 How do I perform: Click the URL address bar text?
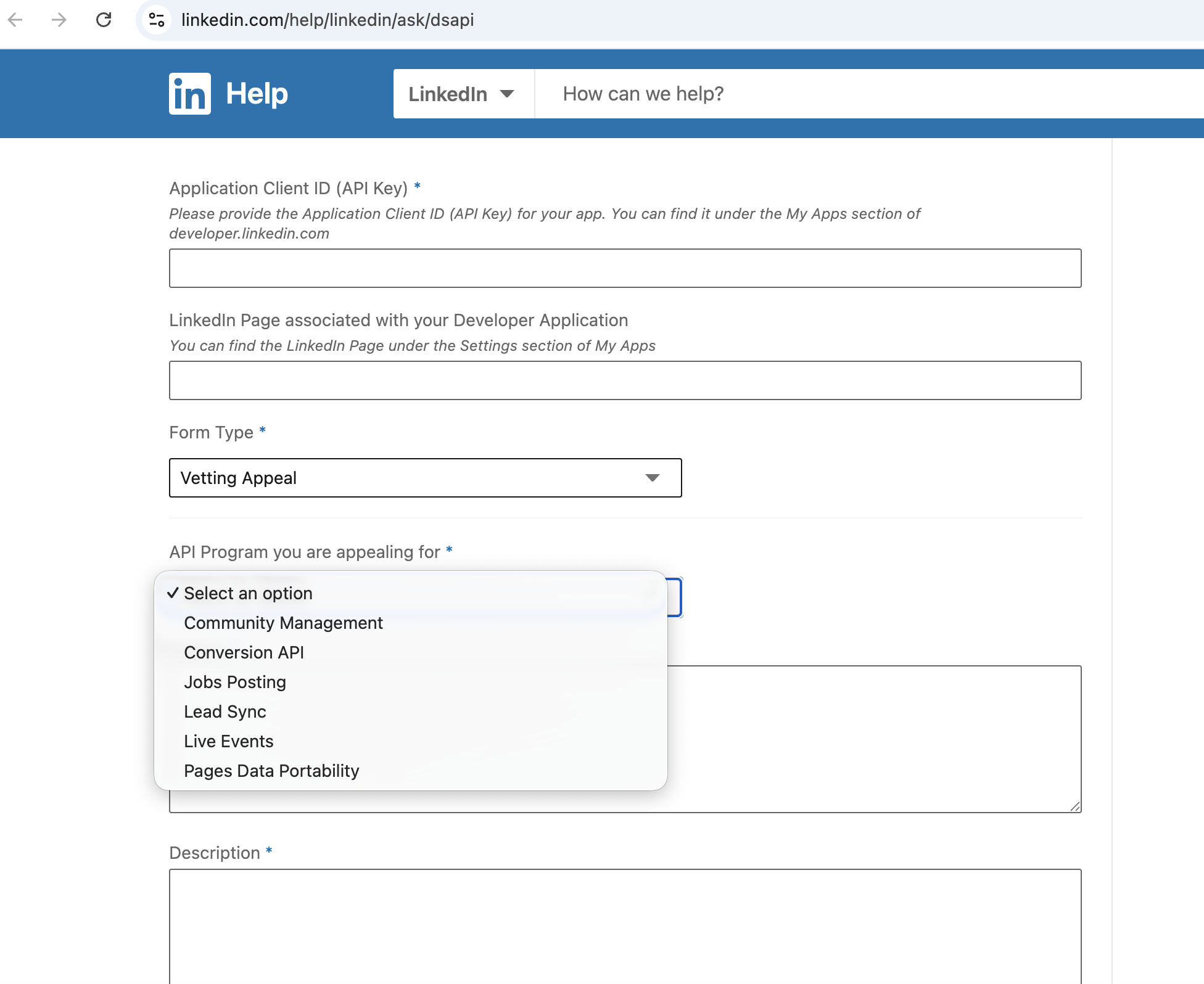[x=328, y=20]
